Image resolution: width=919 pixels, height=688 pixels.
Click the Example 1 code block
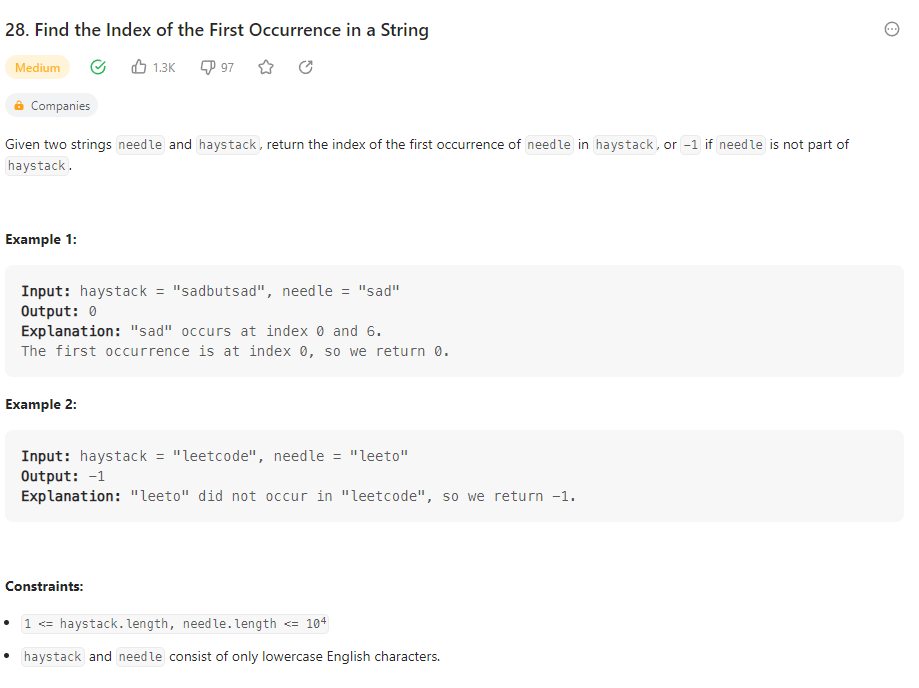[454, 321]
